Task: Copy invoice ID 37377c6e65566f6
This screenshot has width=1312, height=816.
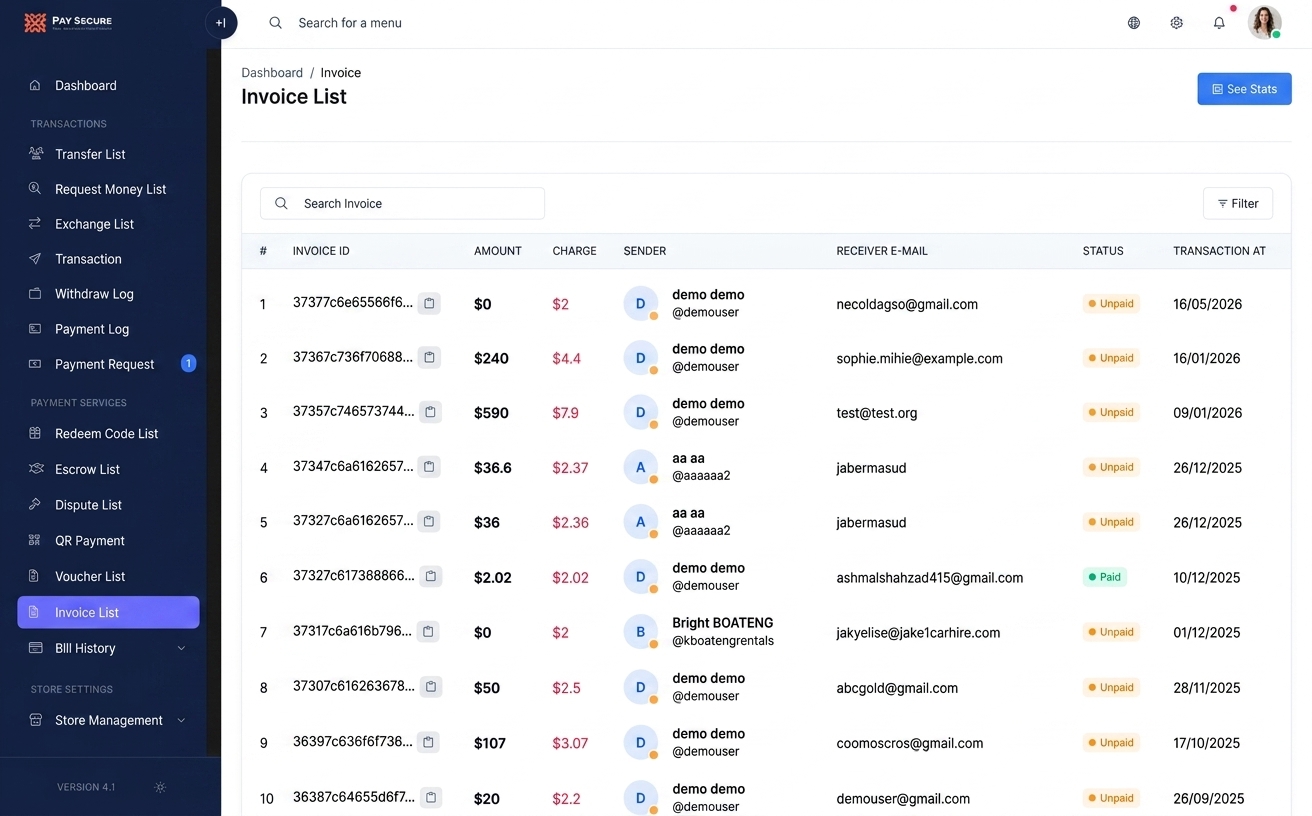Action: click(x=429, y=303)
